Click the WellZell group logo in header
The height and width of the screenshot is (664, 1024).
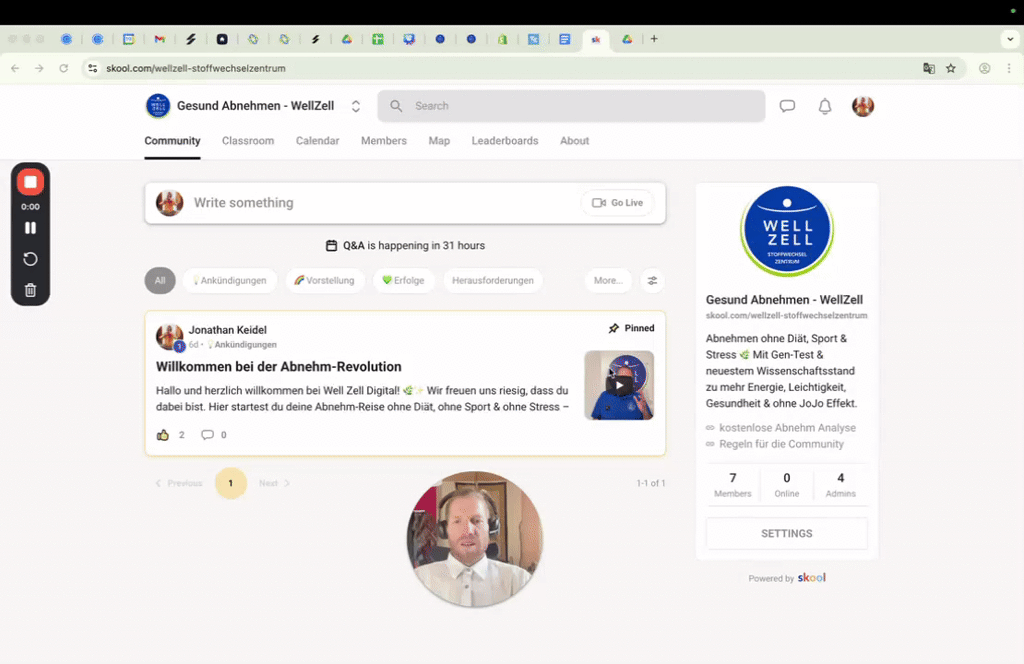point(158,106)
